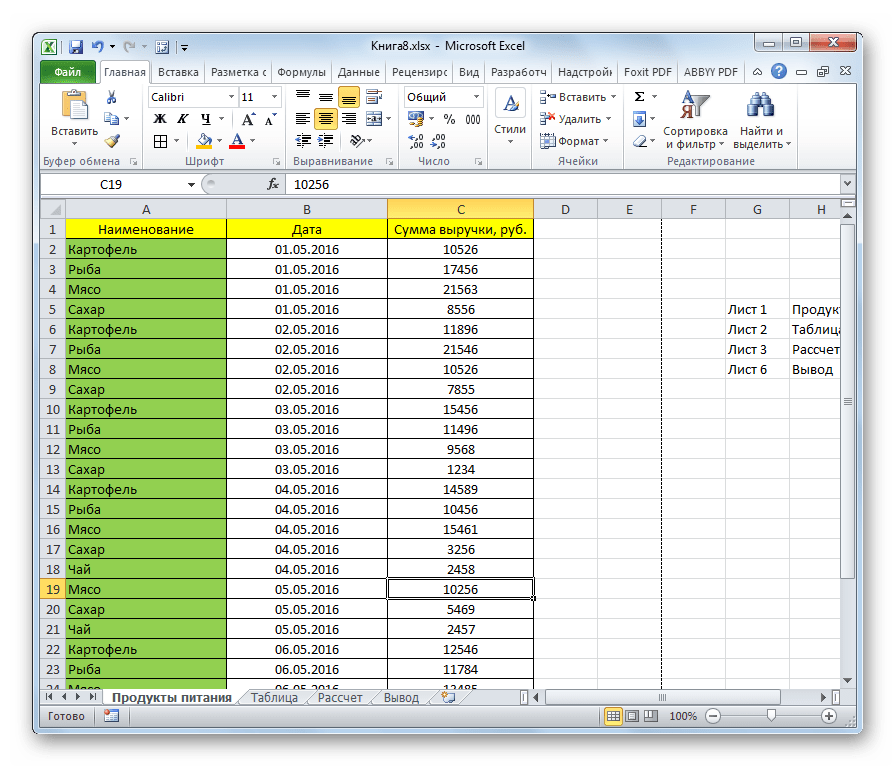This screenshot has height=767, width=896.
Task: Toggle italic formatting
Action: (x=179, y=119)
